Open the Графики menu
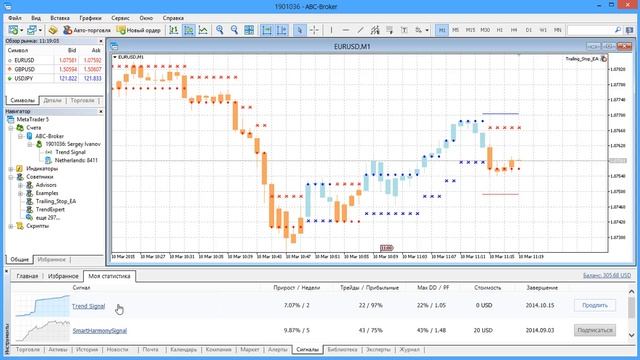 point(90,18)
